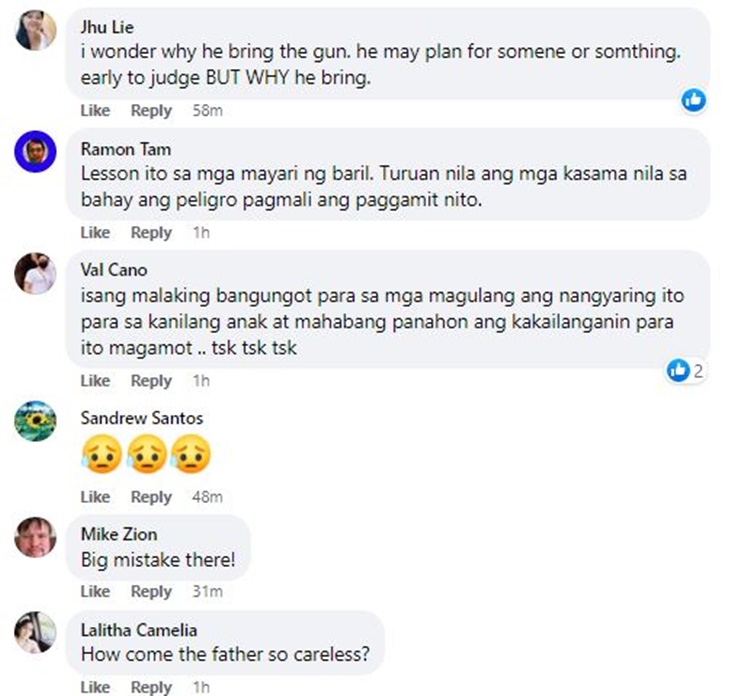
Task: Open the 31m timestamp on Mike Zion's comment
Action: click(207, 592)
